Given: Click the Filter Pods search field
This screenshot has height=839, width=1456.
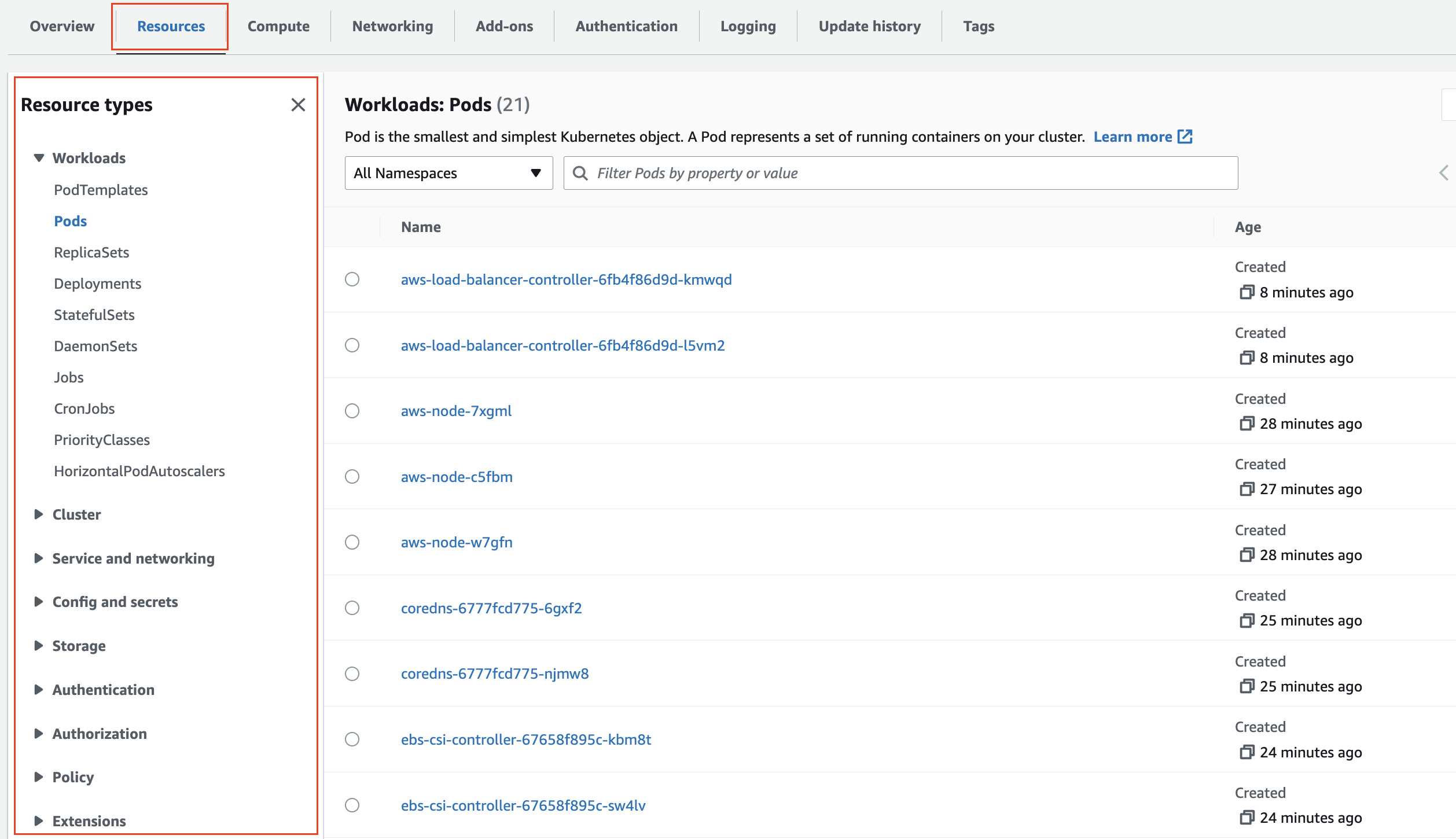Looking at the screenshot, I should [909, 173].
